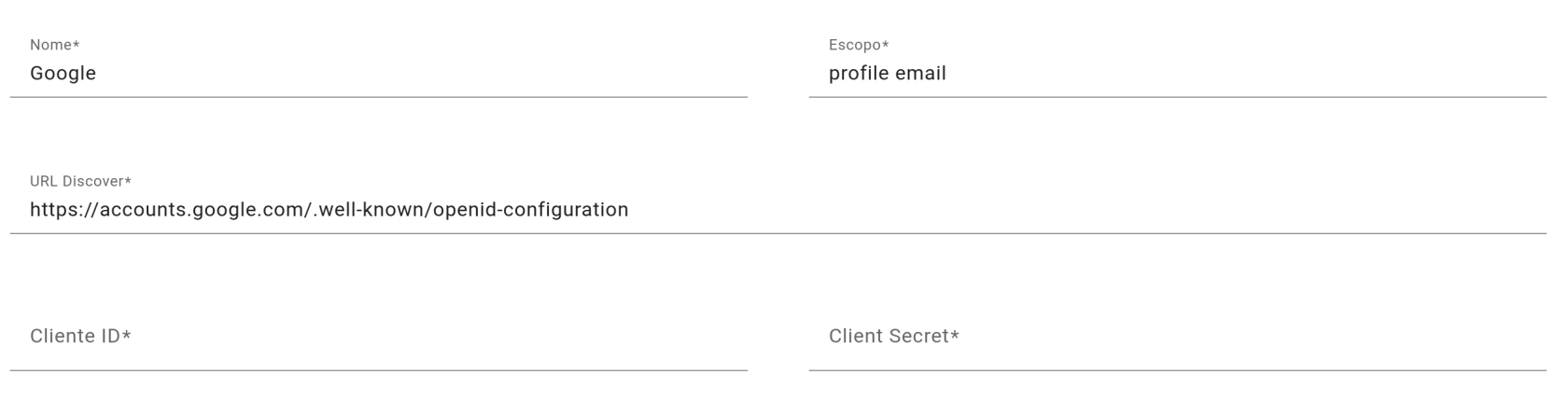
Task: Click the "Nome*" field label
Action: click(54, 45)
